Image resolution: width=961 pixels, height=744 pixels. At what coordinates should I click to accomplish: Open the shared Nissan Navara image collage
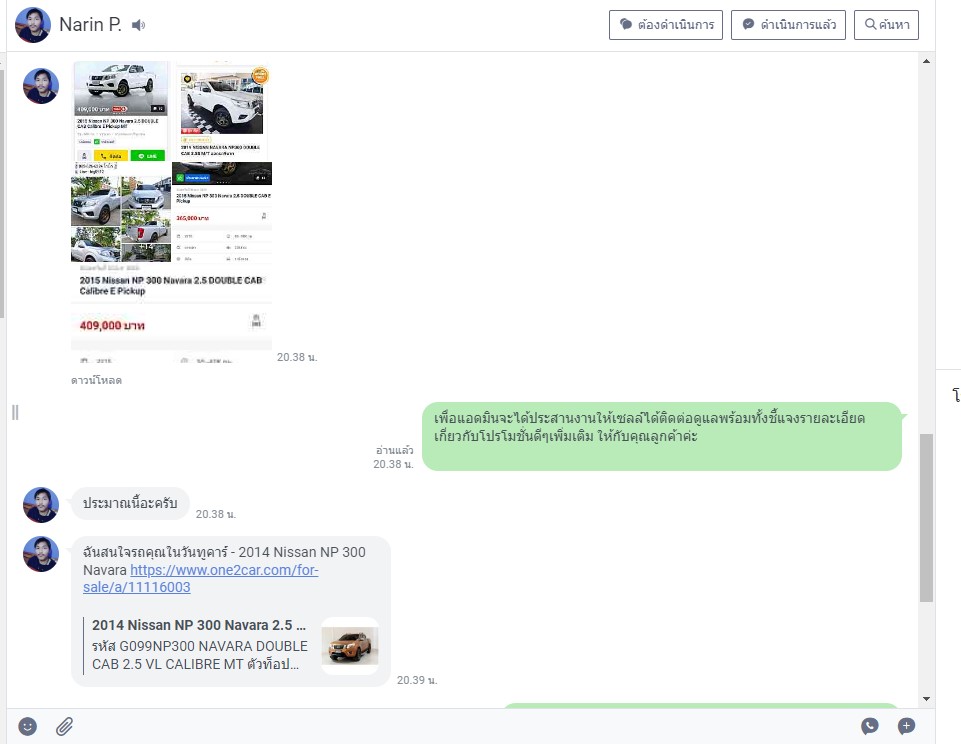pyautogui.click(x=172, y=212)
